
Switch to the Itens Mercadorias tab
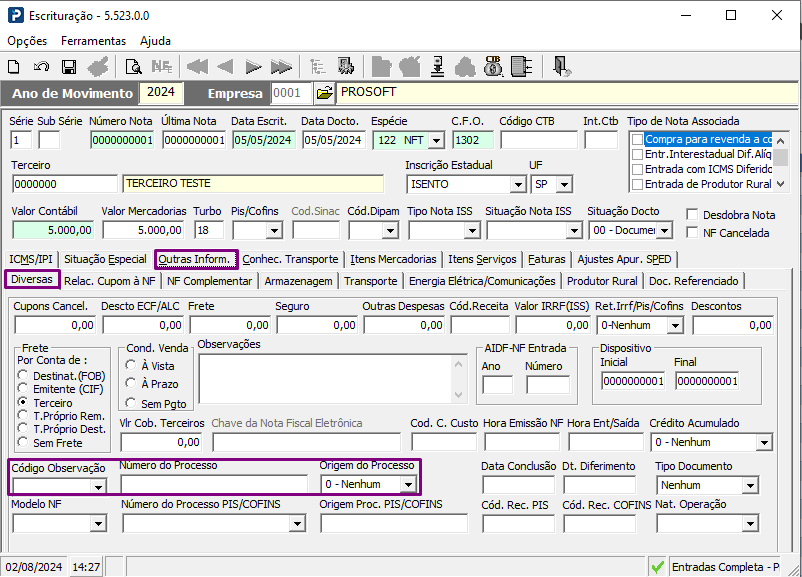coord(393,259)
